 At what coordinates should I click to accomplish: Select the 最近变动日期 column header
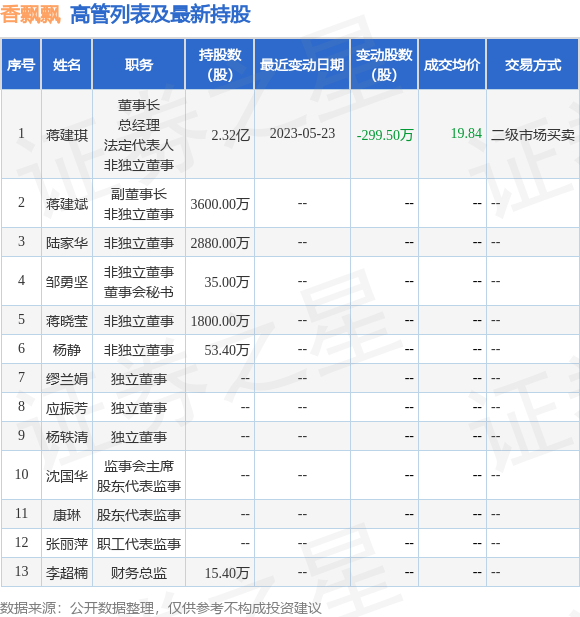[302, 65]
